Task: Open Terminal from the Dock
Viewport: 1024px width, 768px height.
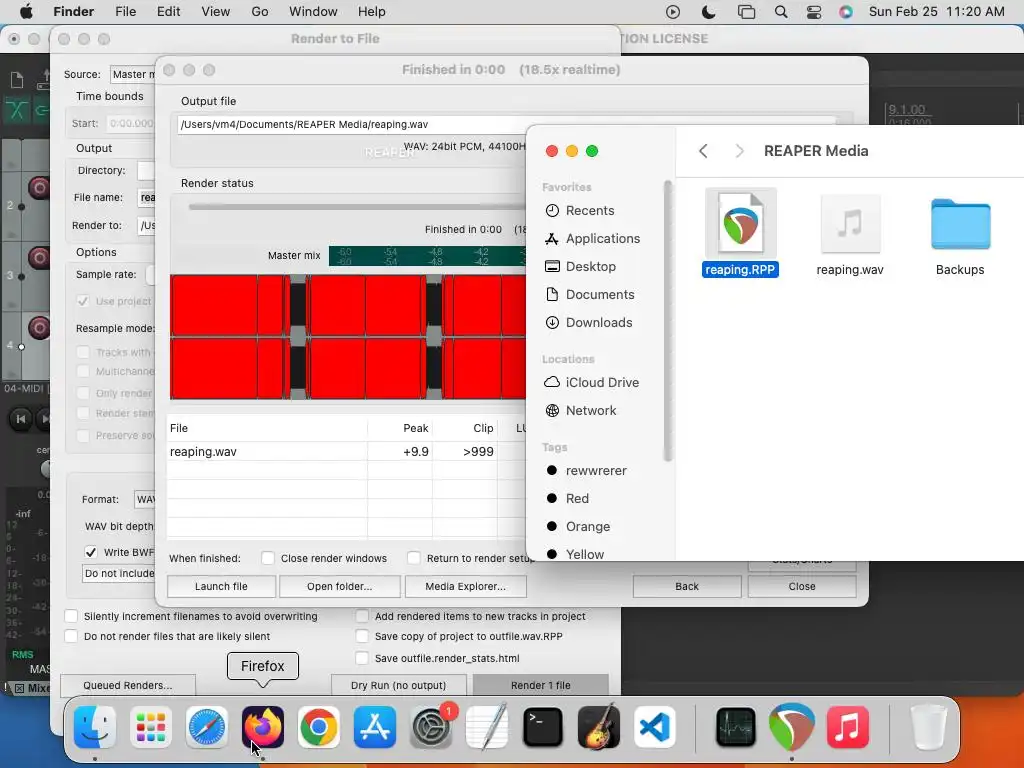Action: (x=543, y=727)
